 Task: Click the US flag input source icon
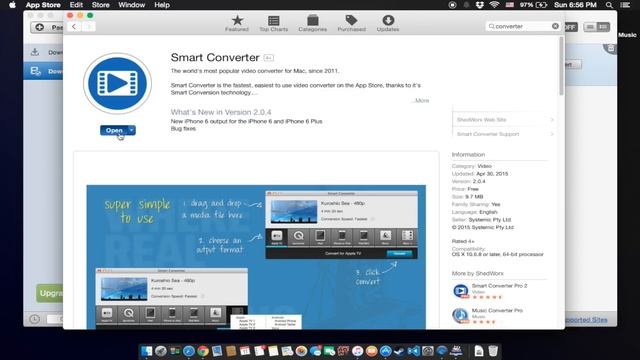(509, 5)
